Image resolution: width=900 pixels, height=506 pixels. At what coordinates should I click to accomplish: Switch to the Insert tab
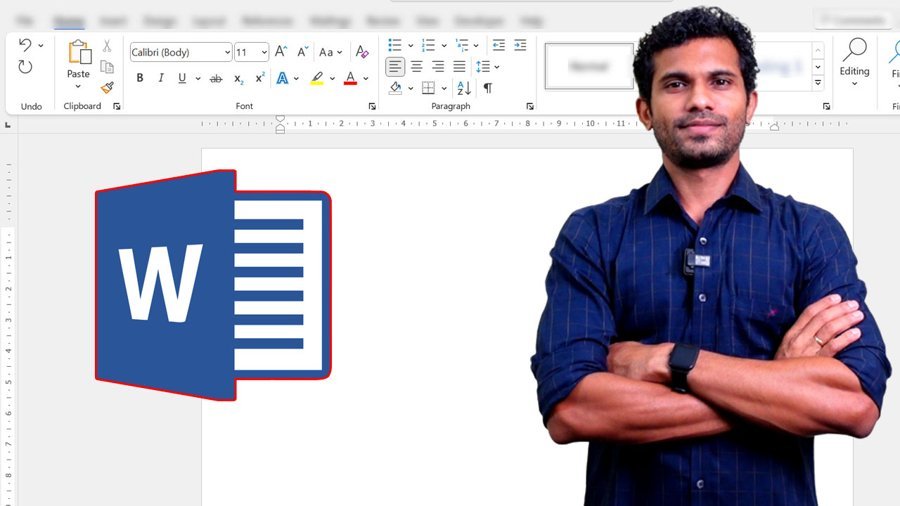click(112, 21)
